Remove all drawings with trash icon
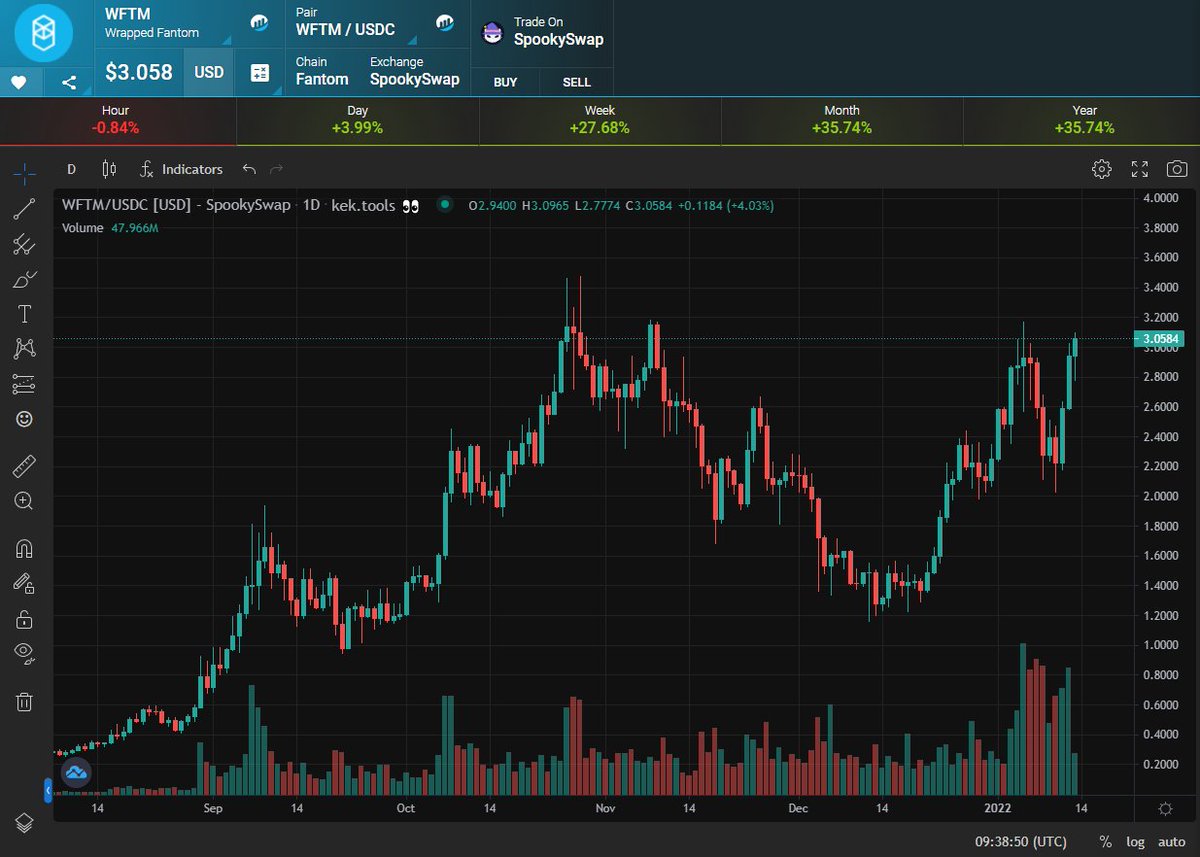 24,702
